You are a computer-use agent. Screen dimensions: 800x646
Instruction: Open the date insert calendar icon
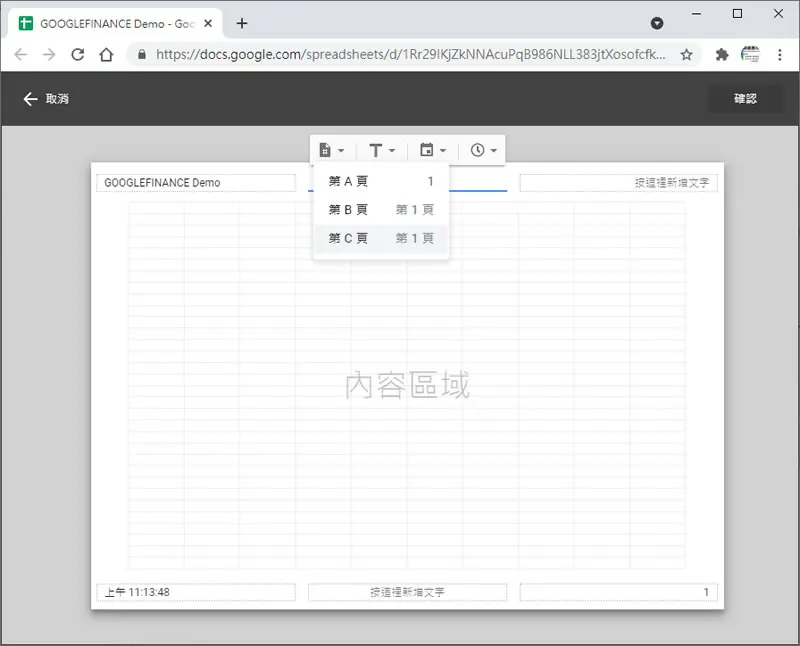(x=427, y=150)
